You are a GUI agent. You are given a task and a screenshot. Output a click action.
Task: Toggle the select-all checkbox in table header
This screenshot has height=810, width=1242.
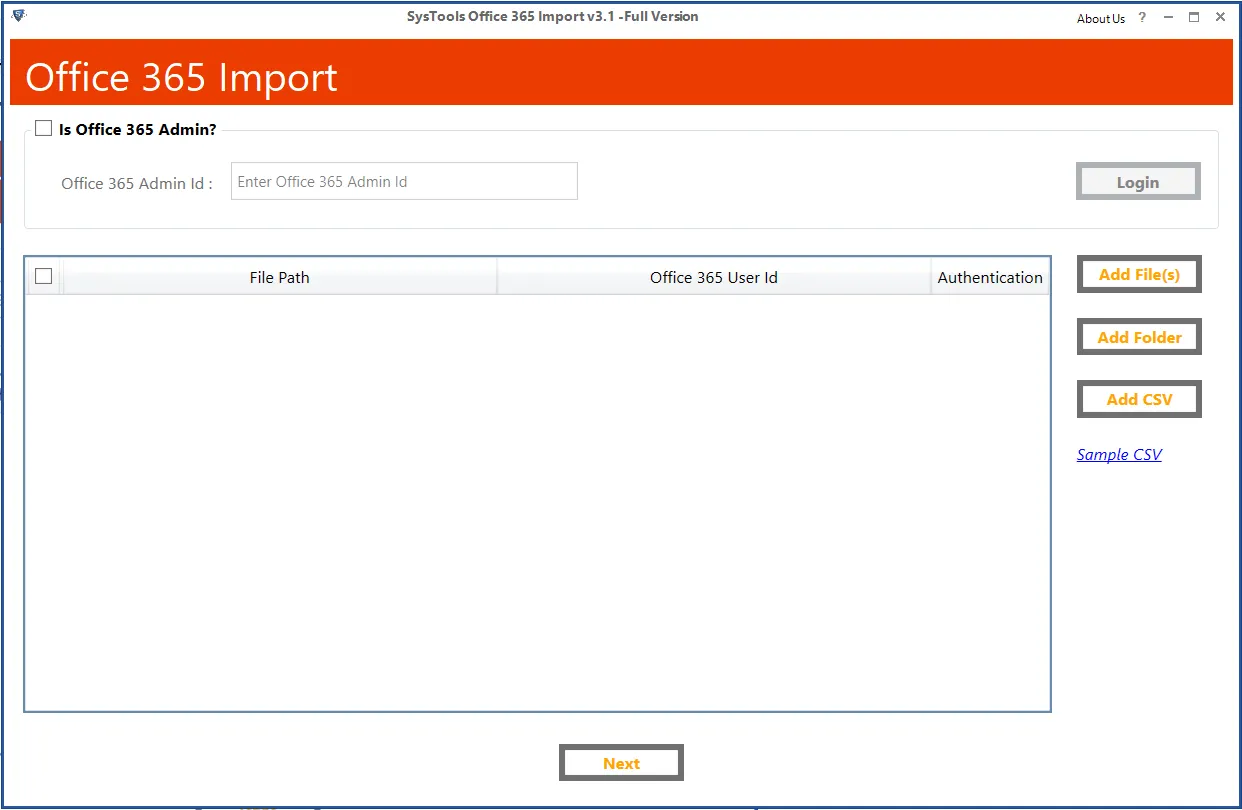[x=43, y=276]
